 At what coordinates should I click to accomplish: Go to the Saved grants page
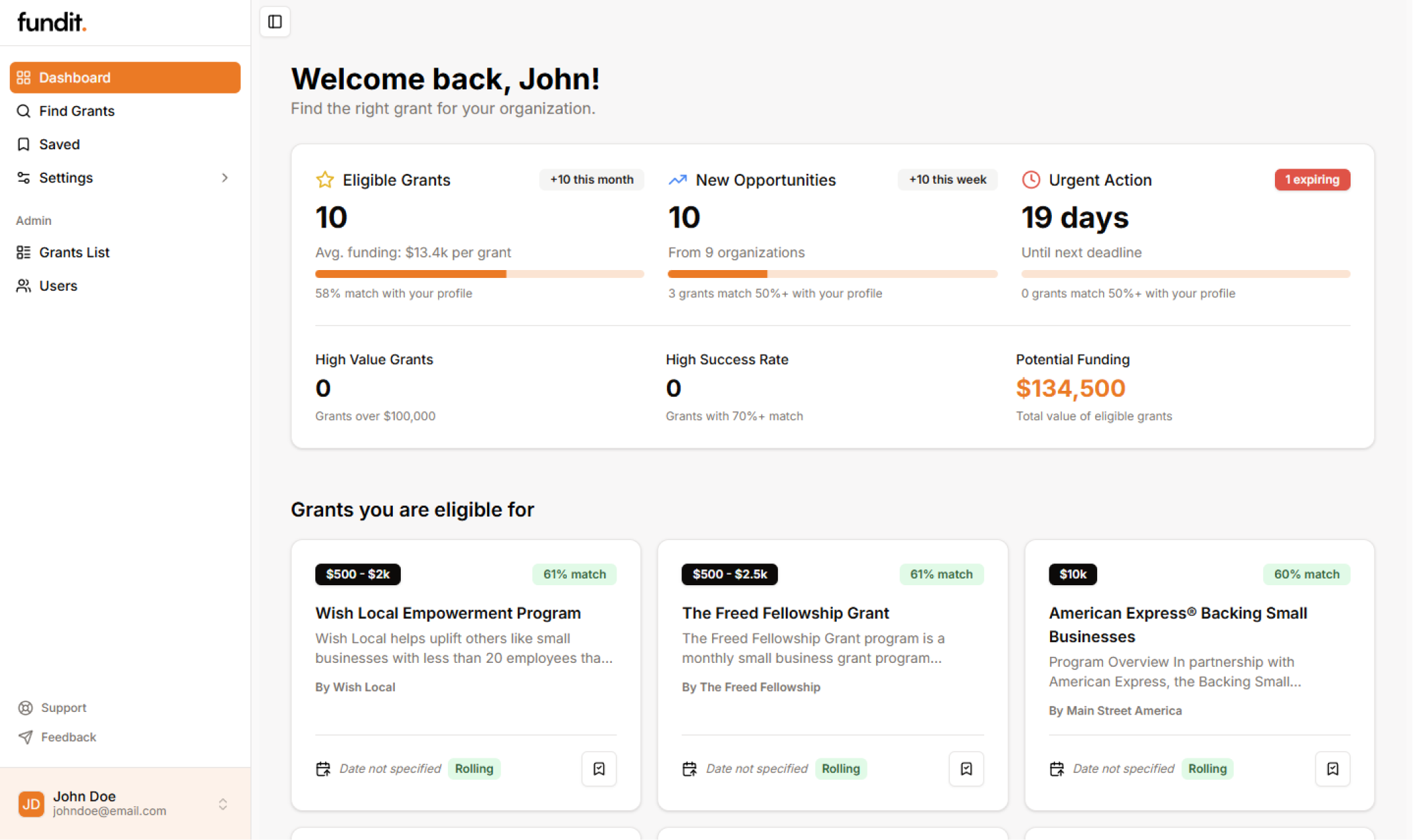[59, 144]
